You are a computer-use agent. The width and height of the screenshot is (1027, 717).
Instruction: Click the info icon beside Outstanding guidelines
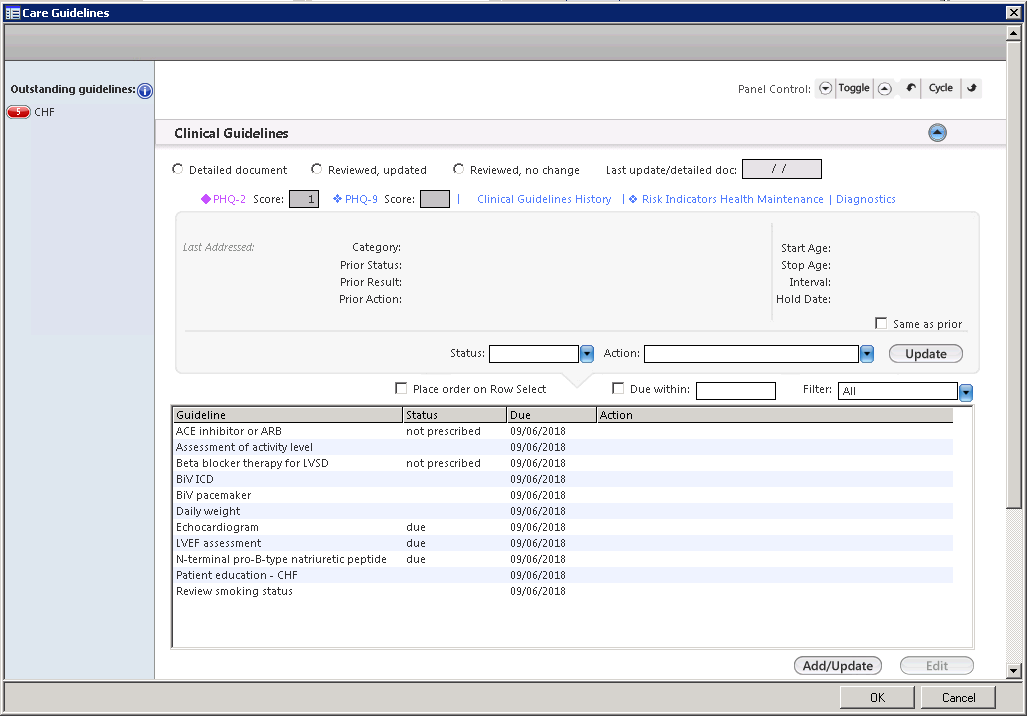click(x=145, y=91)
